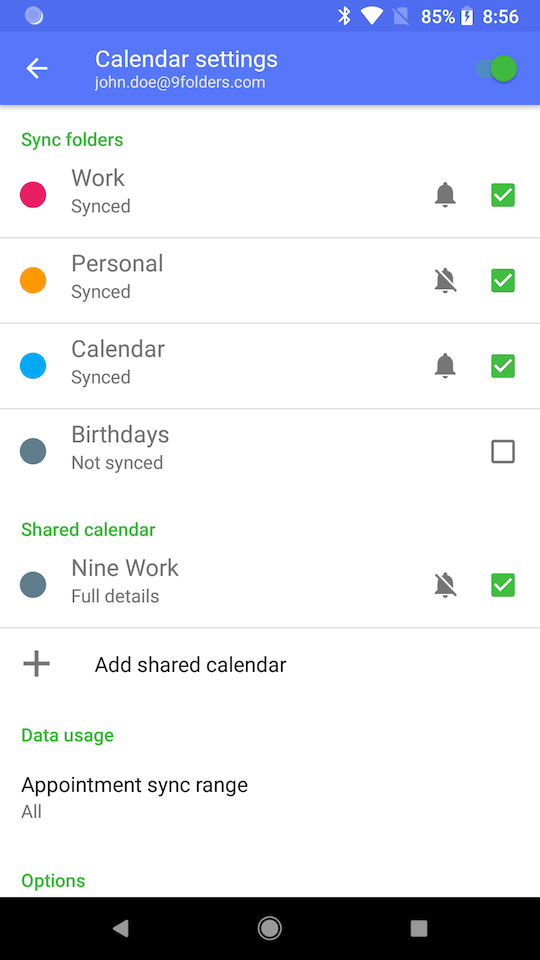This screenshot has width=540, height=960.
Task: Tap the Calendar folder notification bell
Action: click(x=445, y=366)
